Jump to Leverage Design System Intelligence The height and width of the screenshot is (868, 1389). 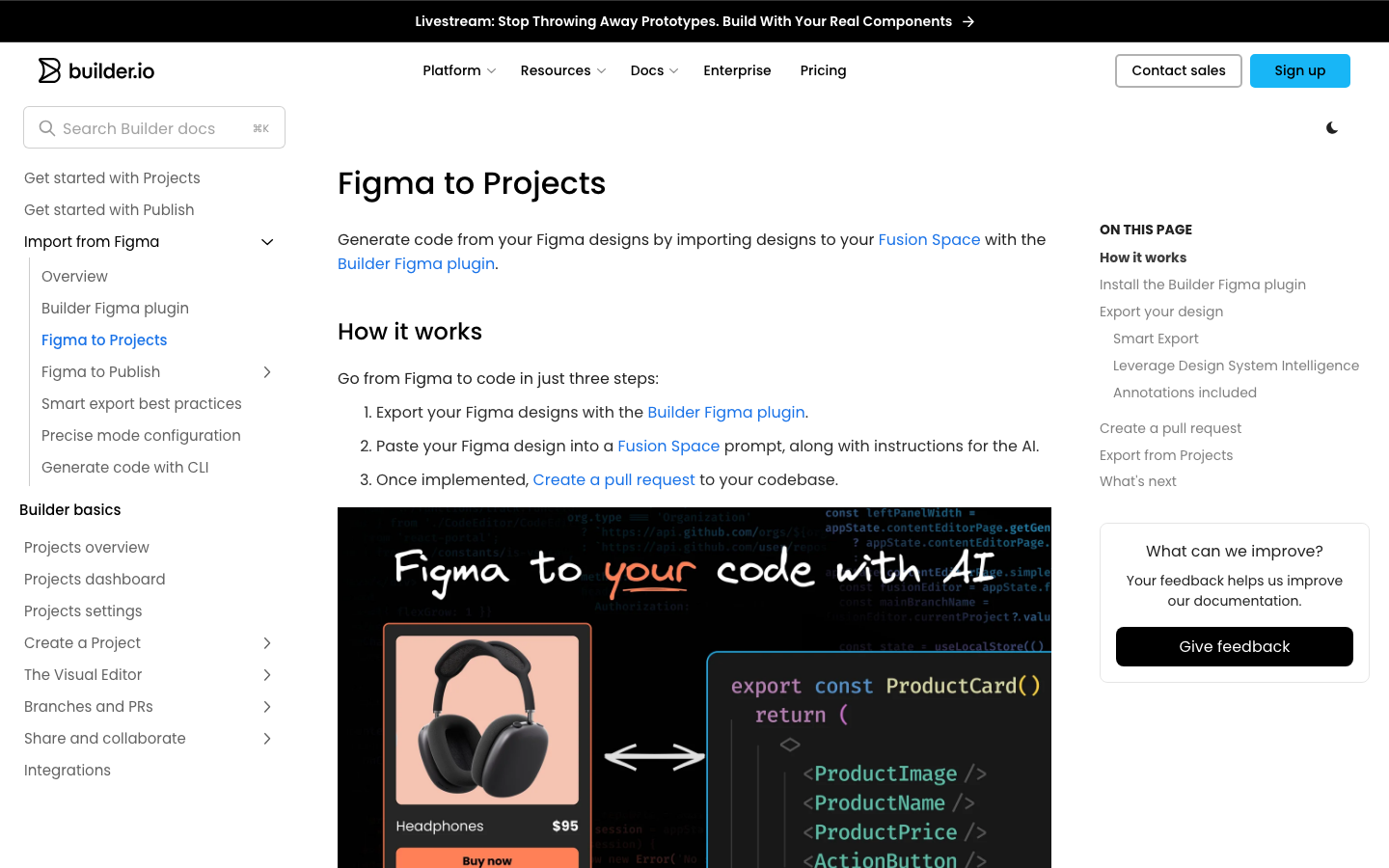coord(1236,366)
